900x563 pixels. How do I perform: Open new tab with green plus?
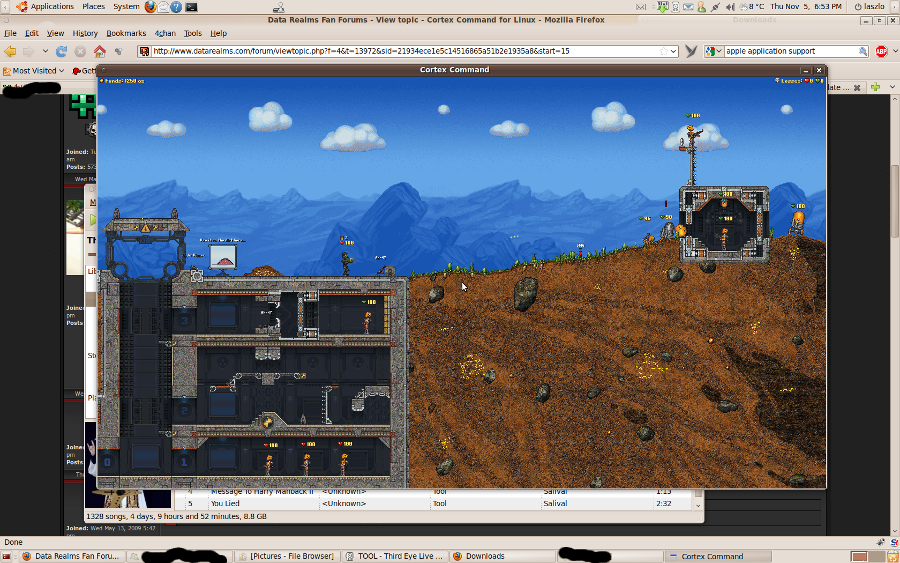(x=876, y=88)
